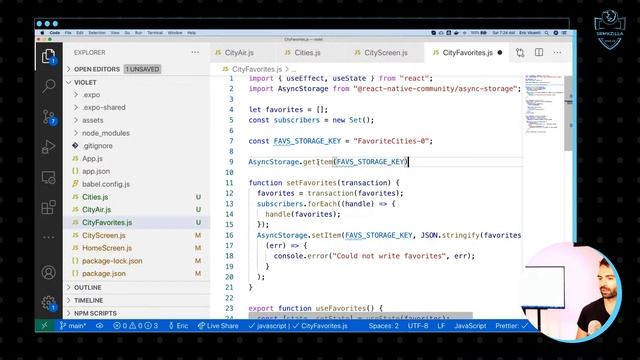This screenshot has width=640, height=360.
Task: Open the Code menu in macOS menu bar
Action: point(55,33)
